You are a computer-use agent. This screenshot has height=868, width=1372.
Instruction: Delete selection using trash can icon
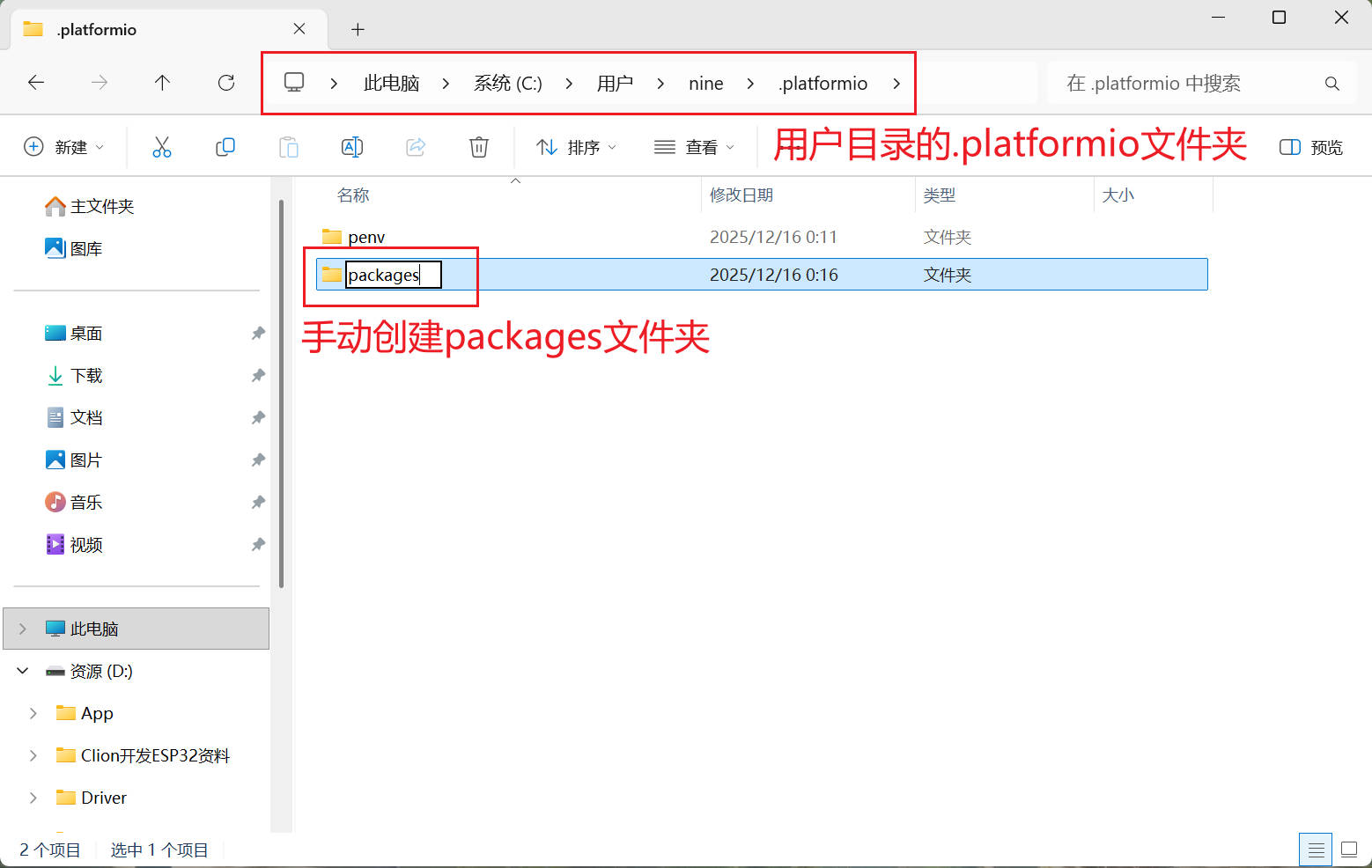(x=479, y=147)
